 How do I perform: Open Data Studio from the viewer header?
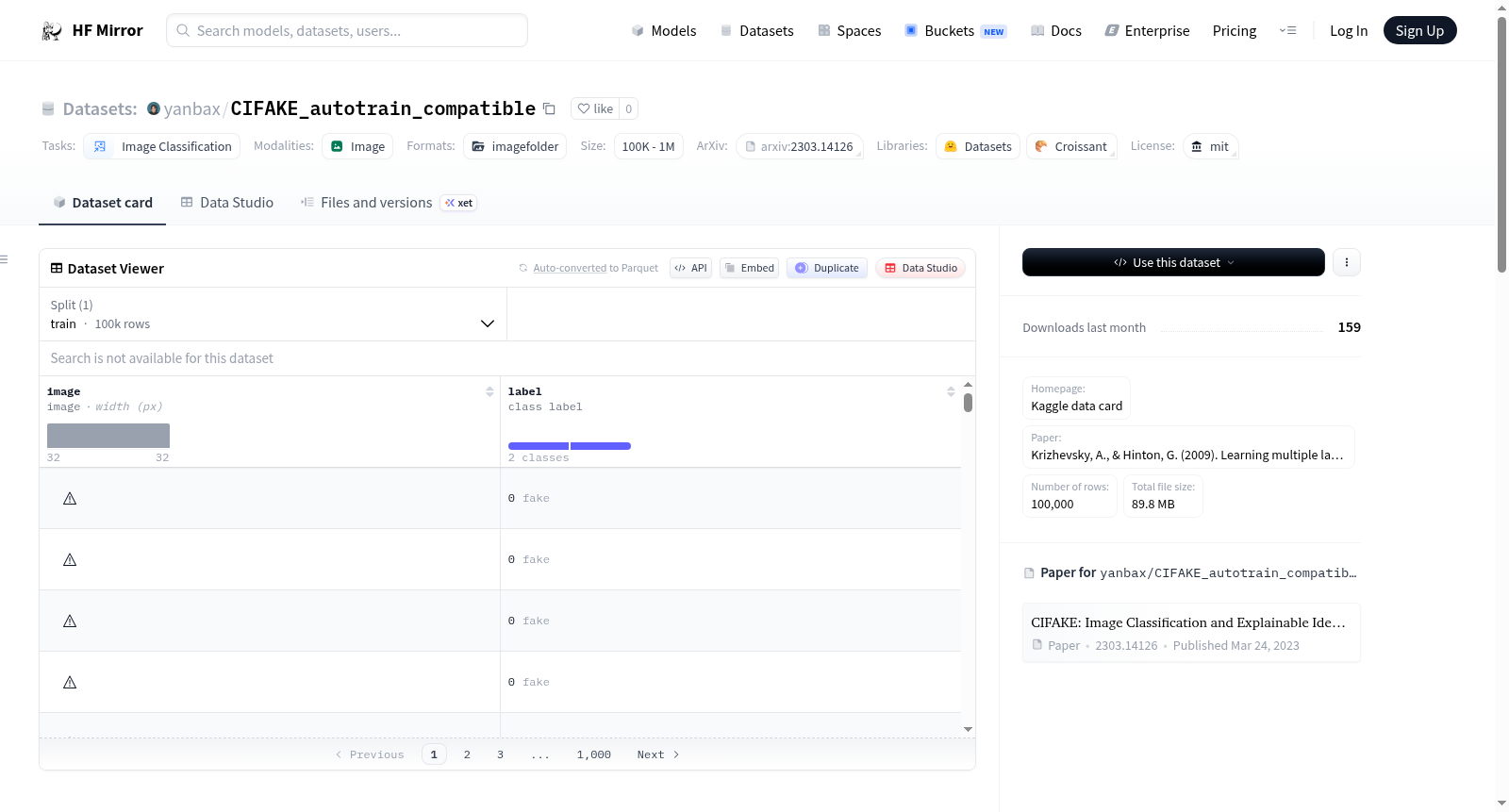click(x=920, y=268)
